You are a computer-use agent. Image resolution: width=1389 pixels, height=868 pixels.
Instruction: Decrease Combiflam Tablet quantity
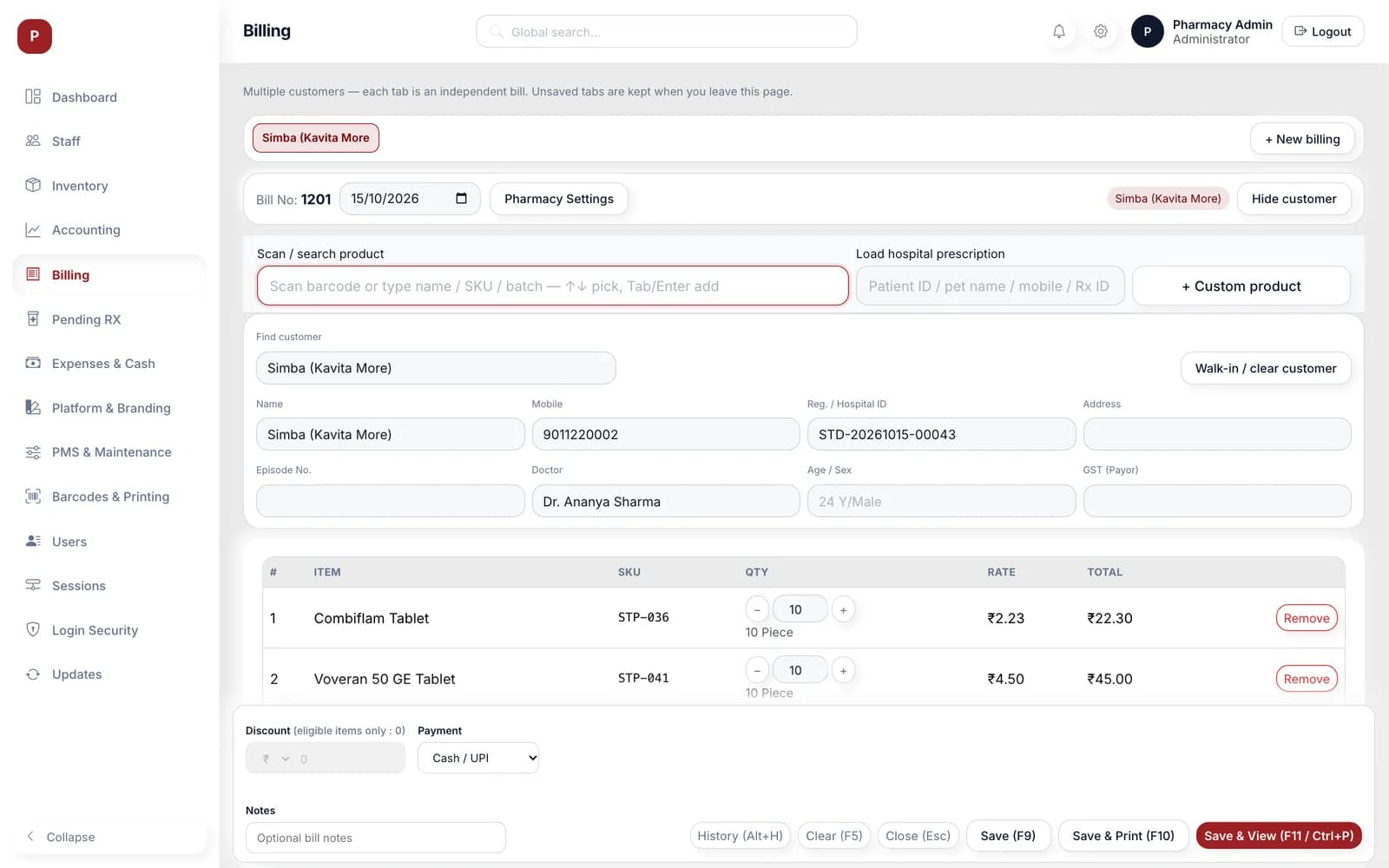(757, 610)
